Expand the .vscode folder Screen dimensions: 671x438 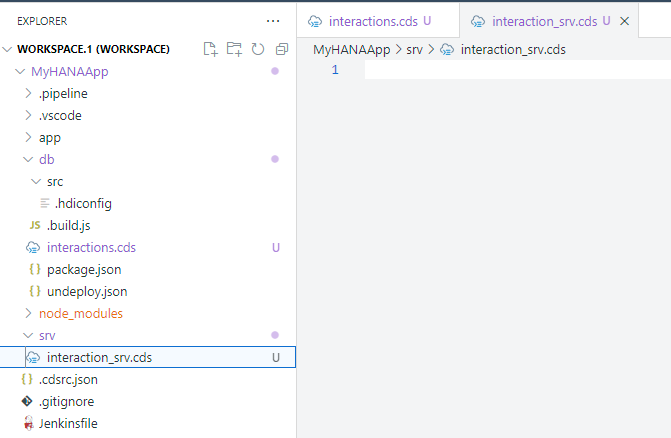28,115
